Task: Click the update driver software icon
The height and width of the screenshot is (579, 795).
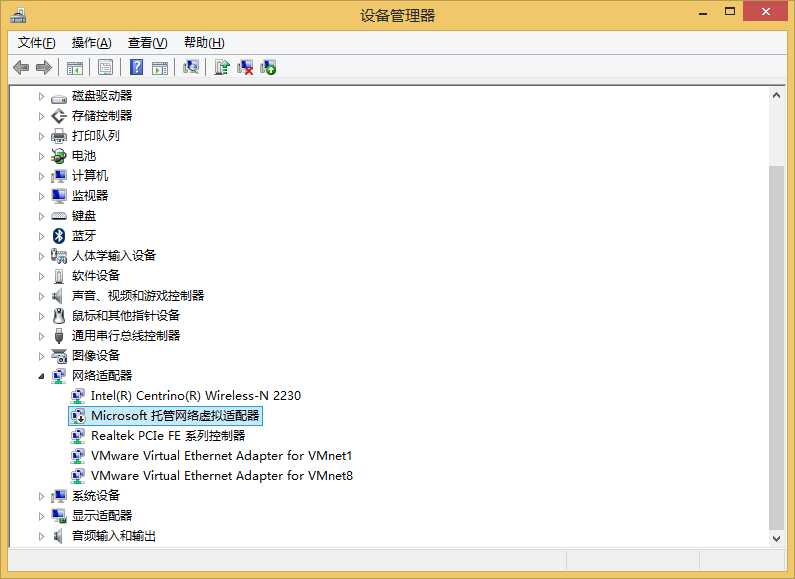Action: (222, 67)
